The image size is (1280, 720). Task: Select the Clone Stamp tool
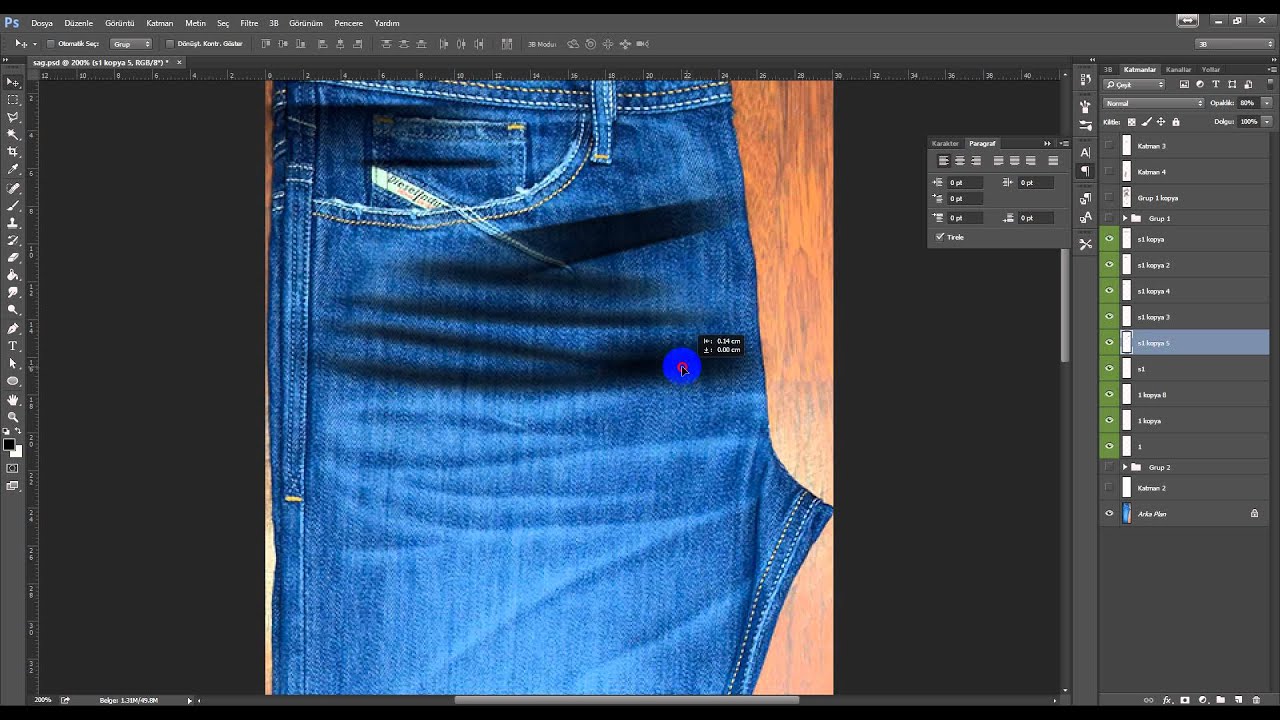[13, 222]
